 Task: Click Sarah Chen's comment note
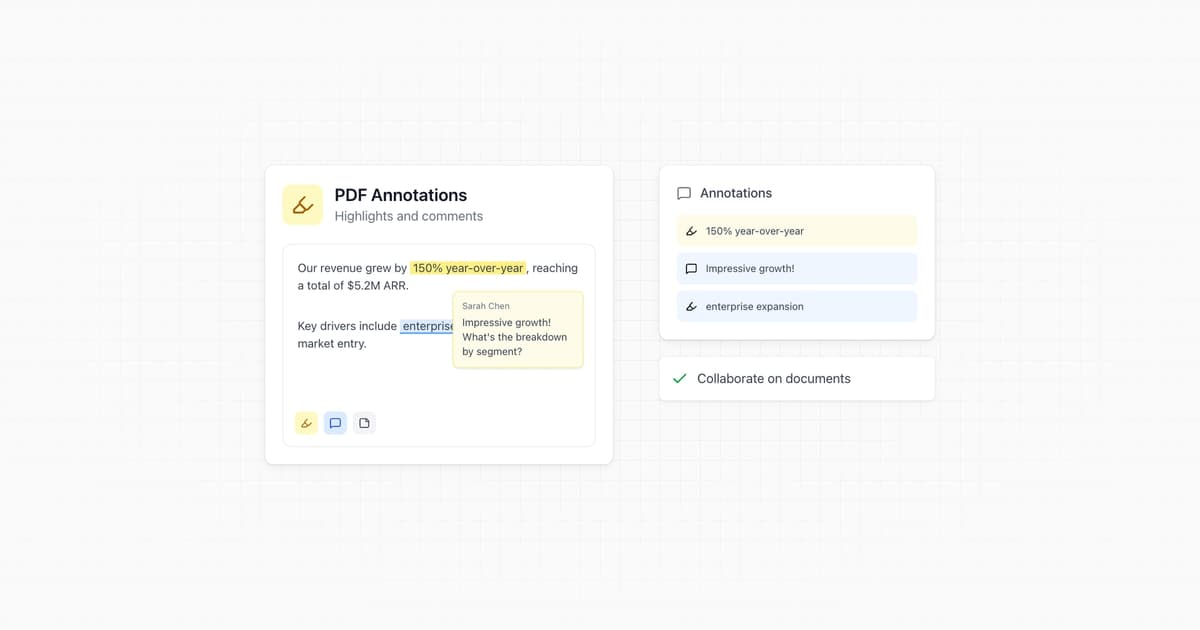[517, 330]
